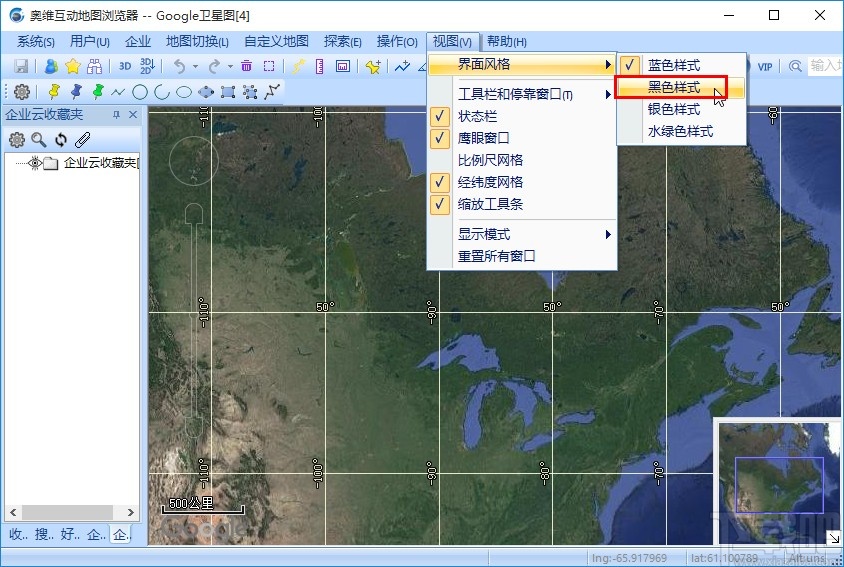Image resolution: width=844 pixels, height=567 pixels.
Task: Choose 银色样式 silver style
Action: pyautogui.click(x=681, y=109)
